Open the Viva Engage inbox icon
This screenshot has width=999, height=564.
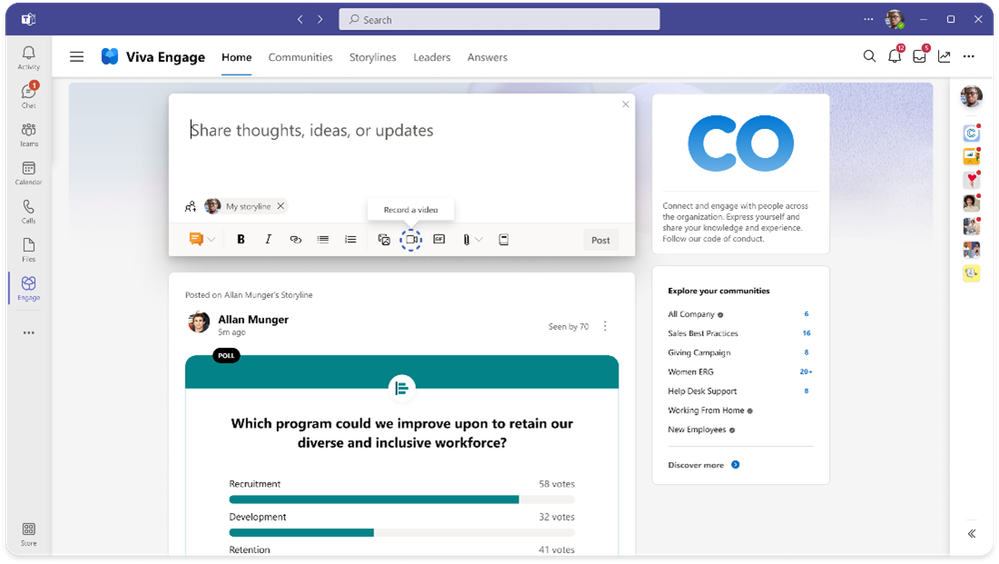point(920,55)
